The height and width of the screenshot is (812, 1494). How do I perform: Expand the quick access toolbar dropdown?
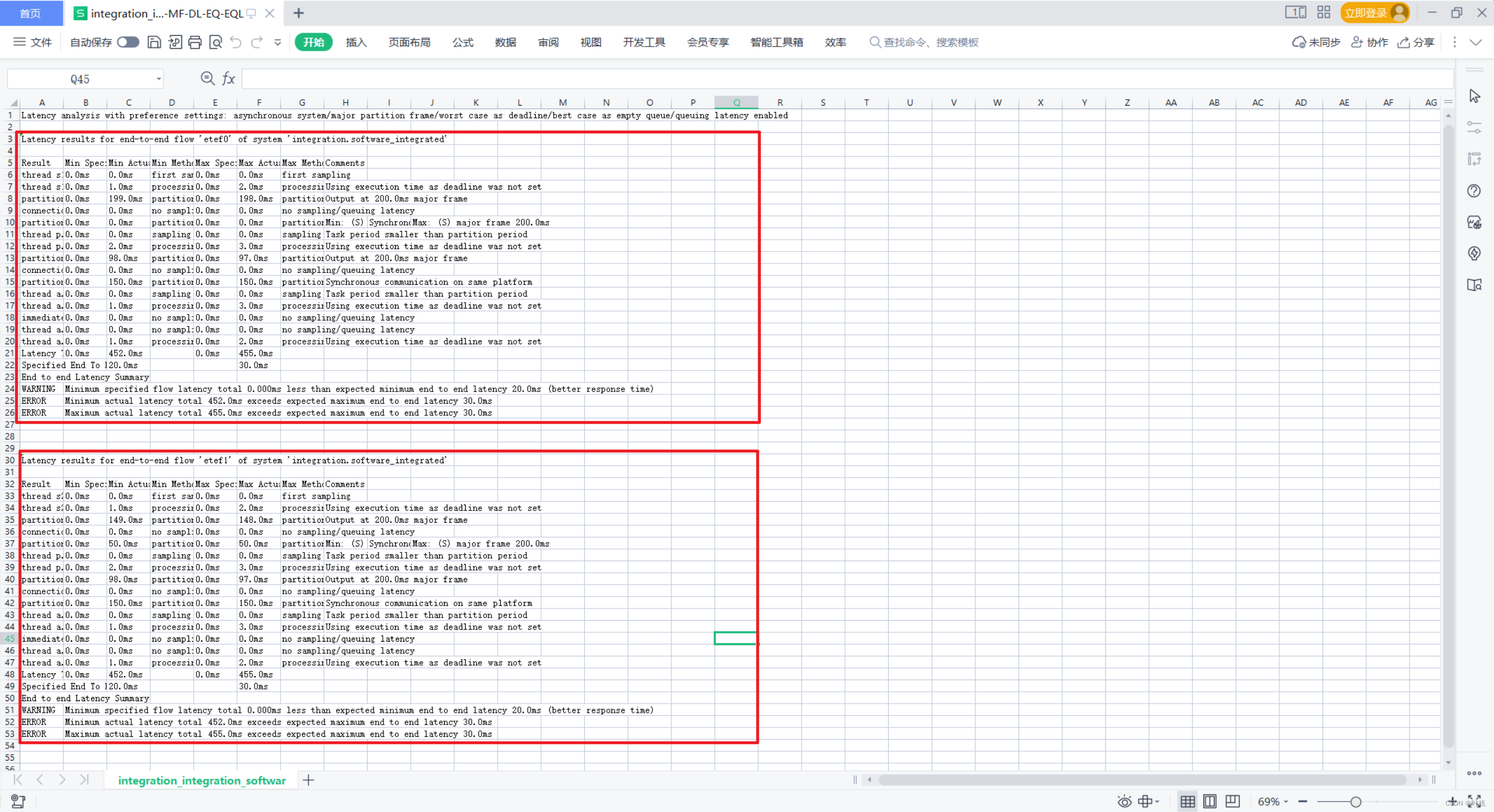click(278, 42)
